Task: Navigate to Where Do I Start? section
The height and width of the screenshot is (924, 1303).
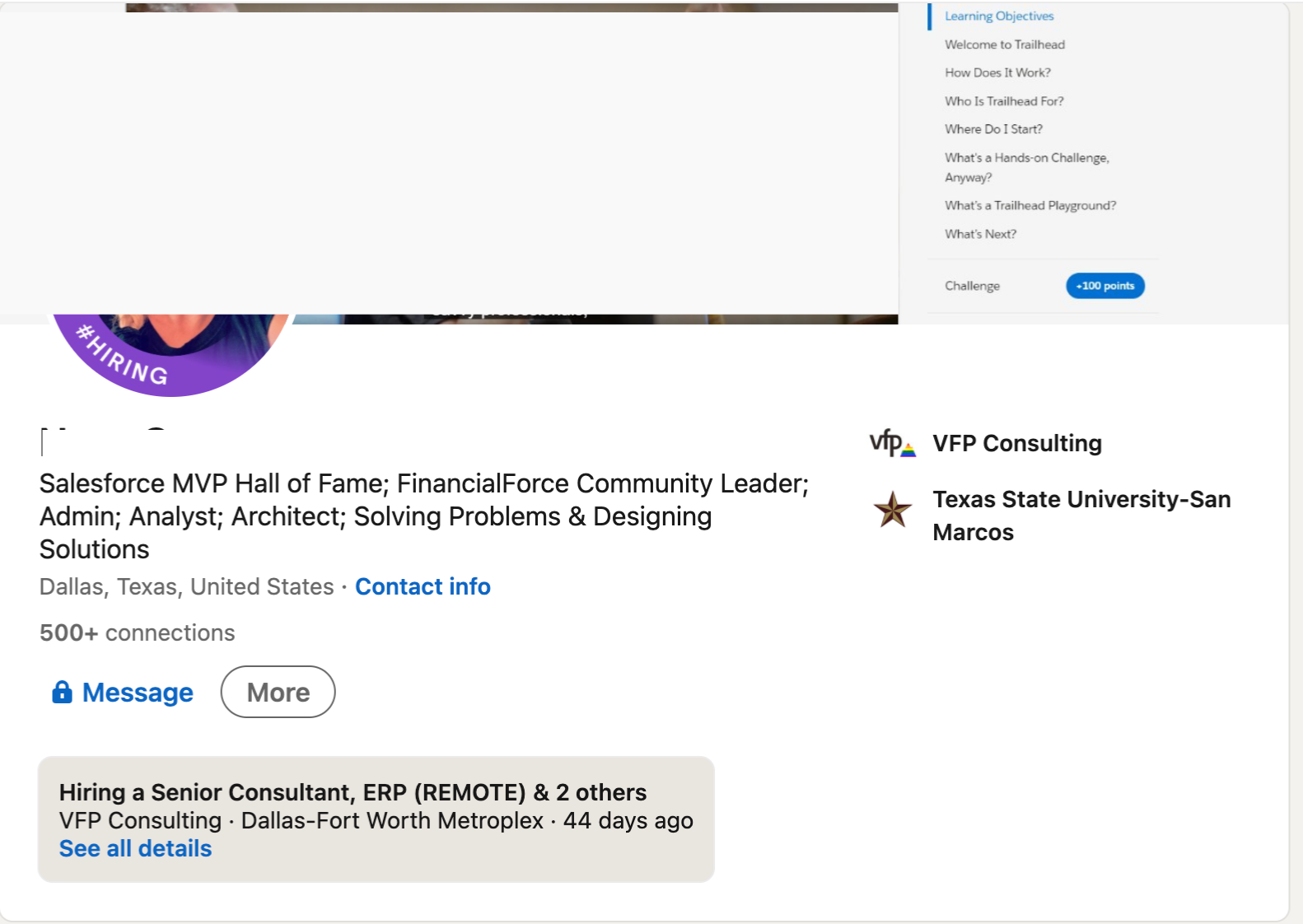Action: (x=993, y=129)
